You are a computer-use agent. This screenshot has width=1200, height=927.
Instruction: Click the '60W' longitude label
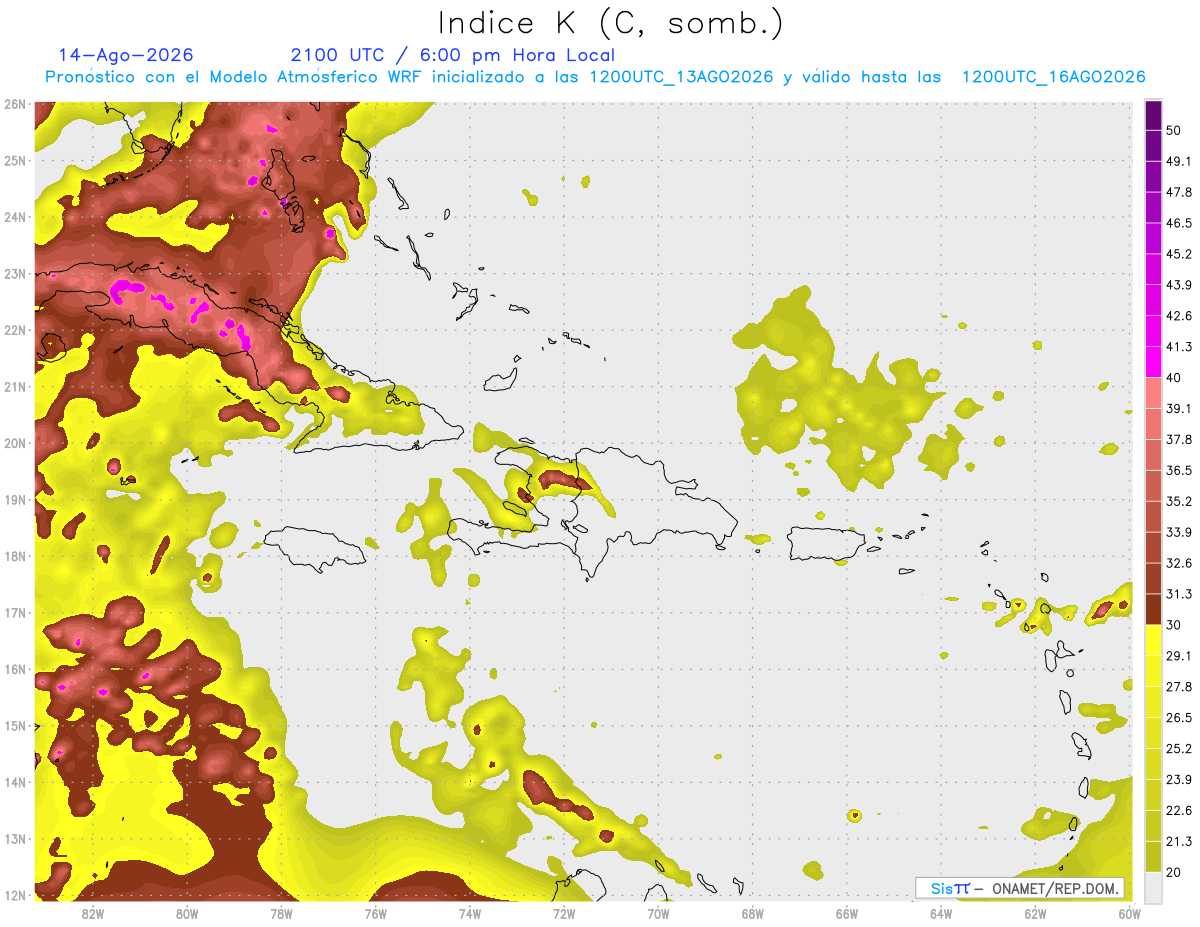(1128, 913)
